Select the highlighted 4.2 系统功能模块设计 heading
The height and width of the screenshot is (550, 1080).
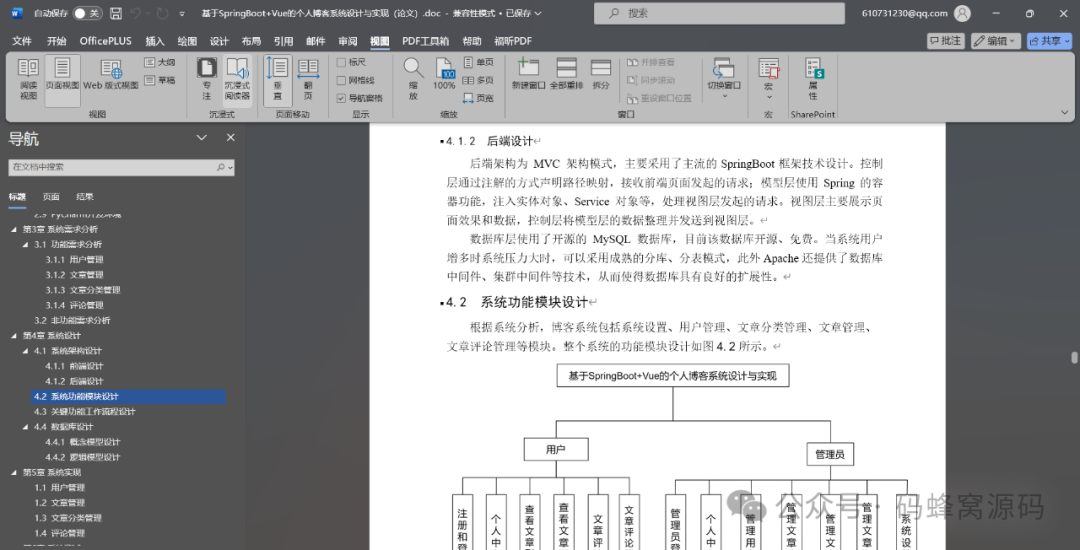[x=128, y=396]
